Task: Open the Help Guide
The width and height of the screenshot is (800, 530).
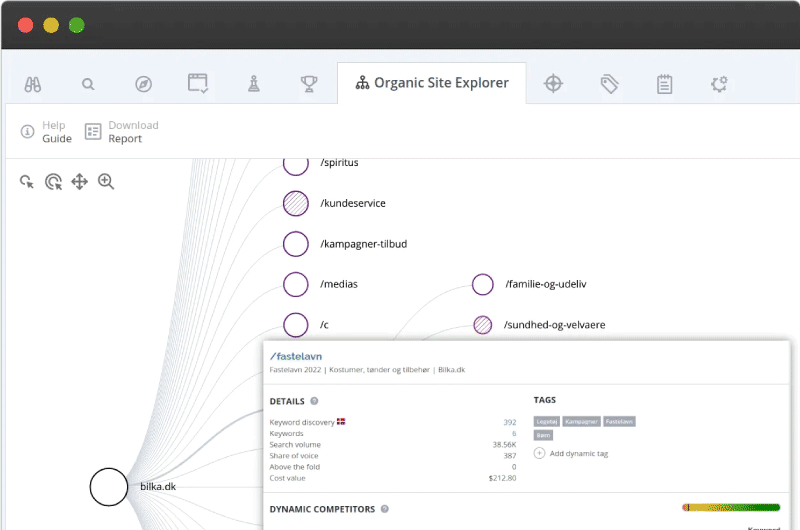Action: pos(46,132)
